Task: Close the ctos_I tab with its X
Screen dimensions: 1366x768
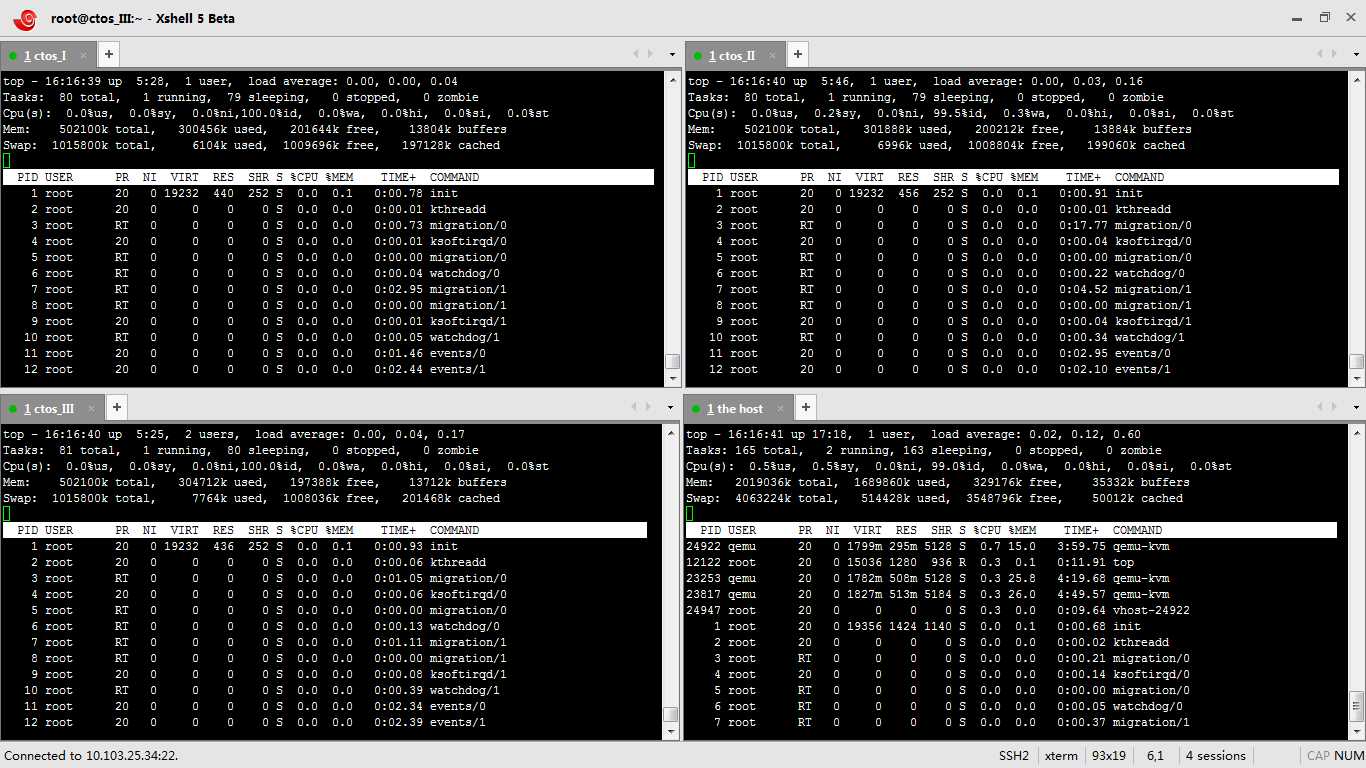Action: point(83,56)
